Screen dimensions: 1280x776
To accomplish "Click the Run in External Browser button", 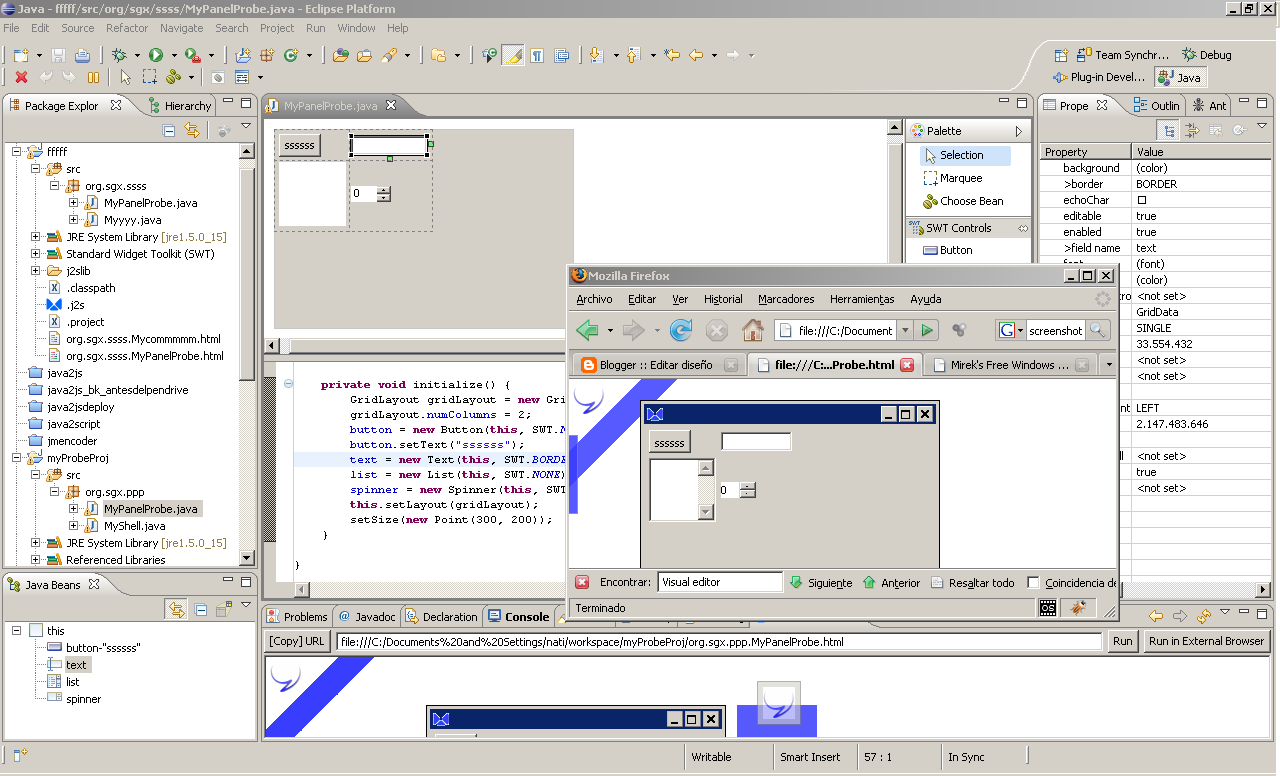I will (x=1206, y=641).
